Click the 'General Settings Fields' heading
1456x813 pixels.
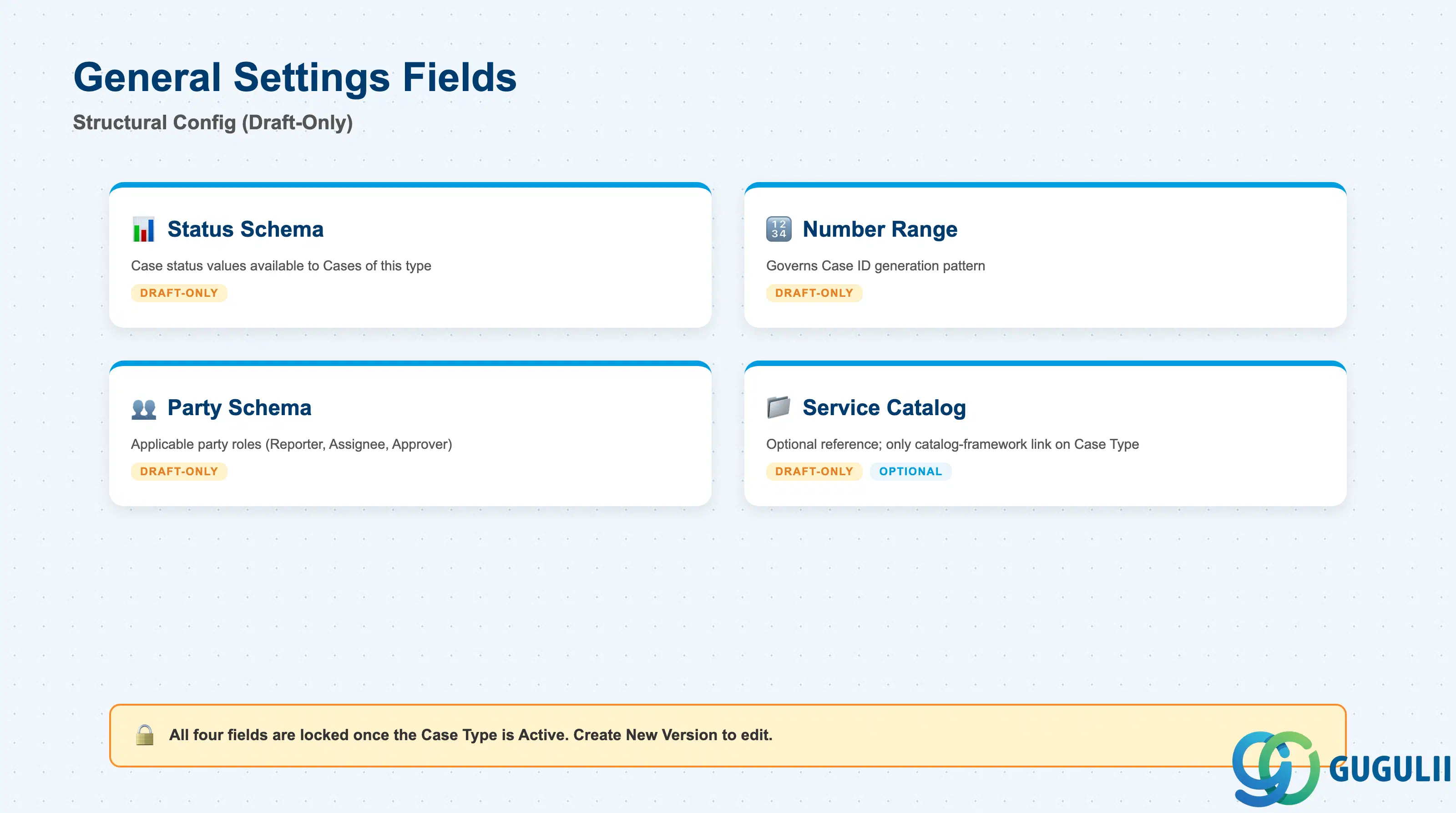[x=295, y=77]
